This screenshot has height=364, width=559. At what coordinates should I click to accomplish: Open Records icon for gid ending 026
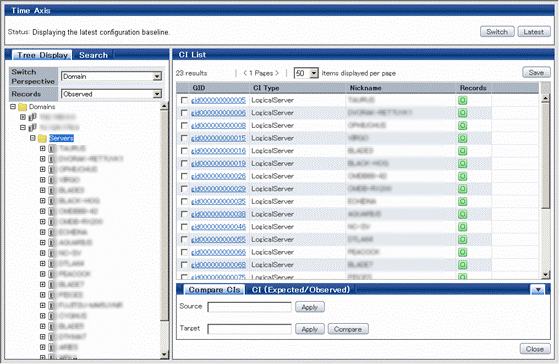462,176
